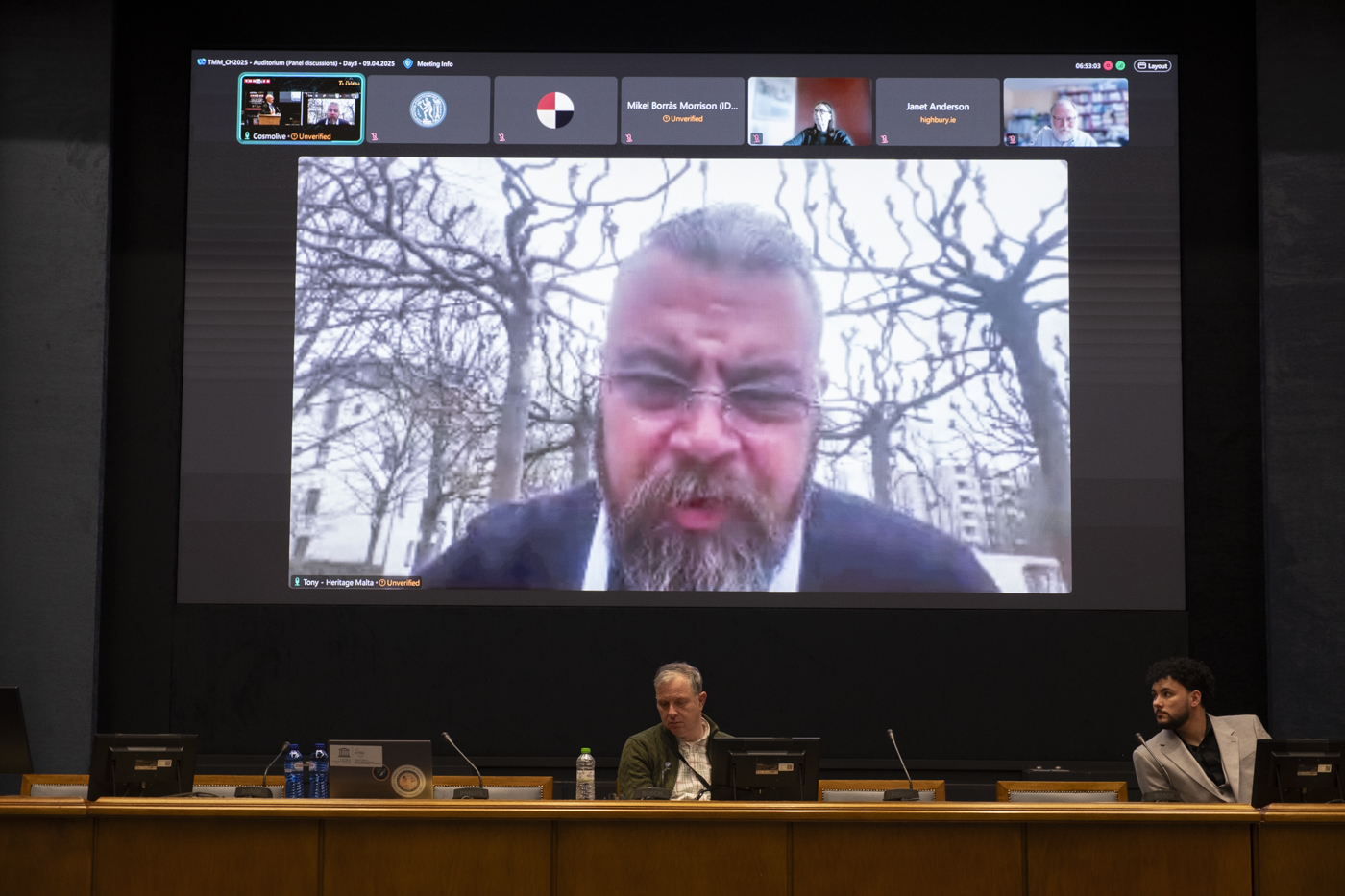Click the muted mic icon on Janet Anderson's tile
This screenshot has height=896, width=1345.
(884, 139)
